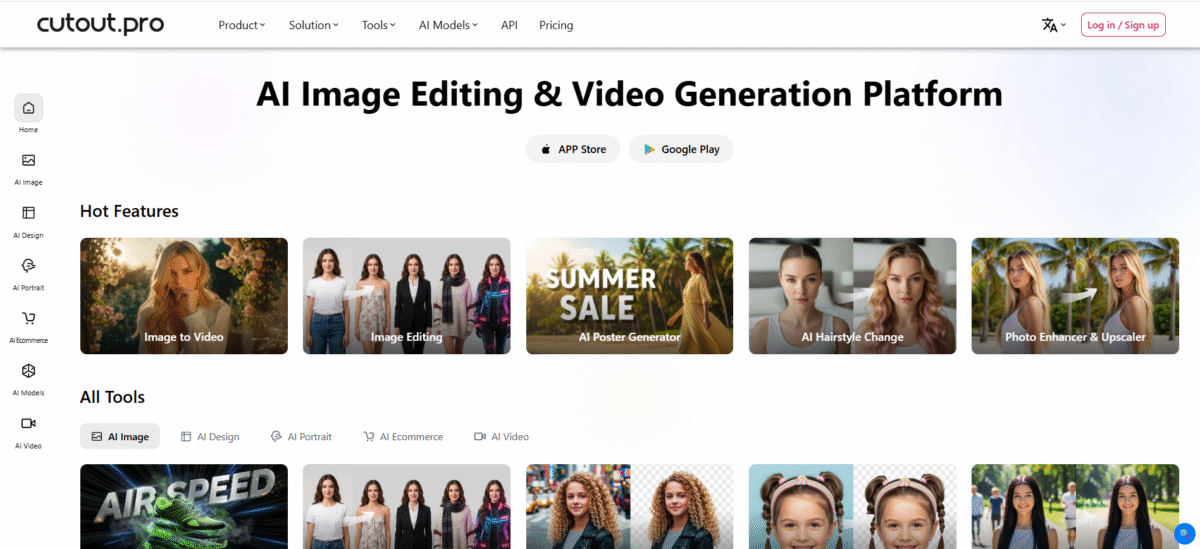Open the language selector icon

pyautogui.click(x=1053, y=25)
